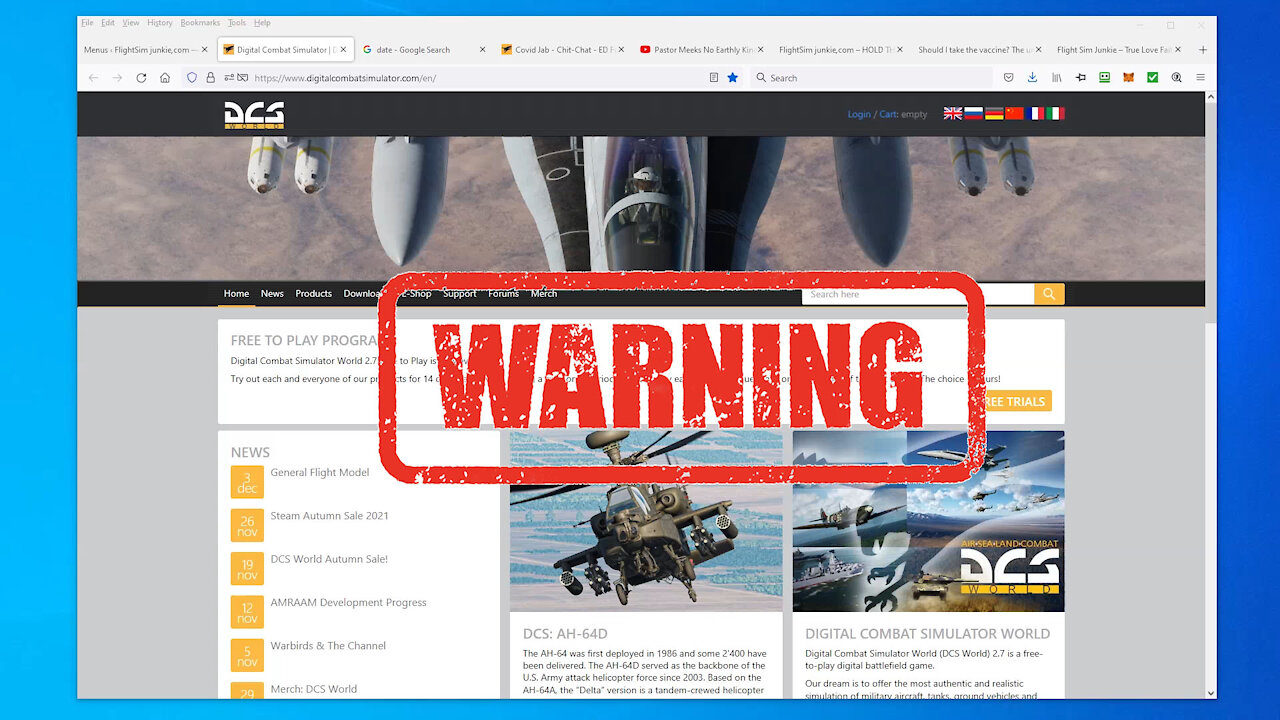Click into the browser Search box
This screenshot has width=1280, height=720.
[872, 78]
